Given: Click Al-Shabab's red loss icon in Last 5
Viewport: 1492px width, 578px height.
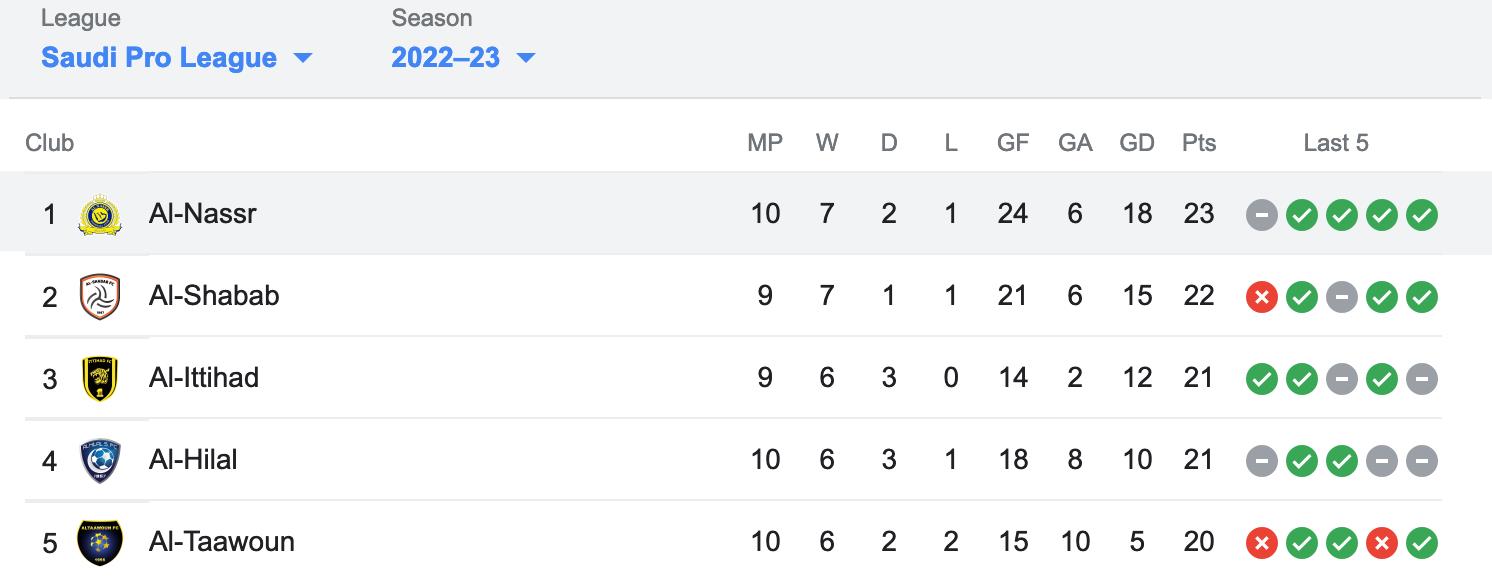Looking at the screenshot, I should 1262,297.
